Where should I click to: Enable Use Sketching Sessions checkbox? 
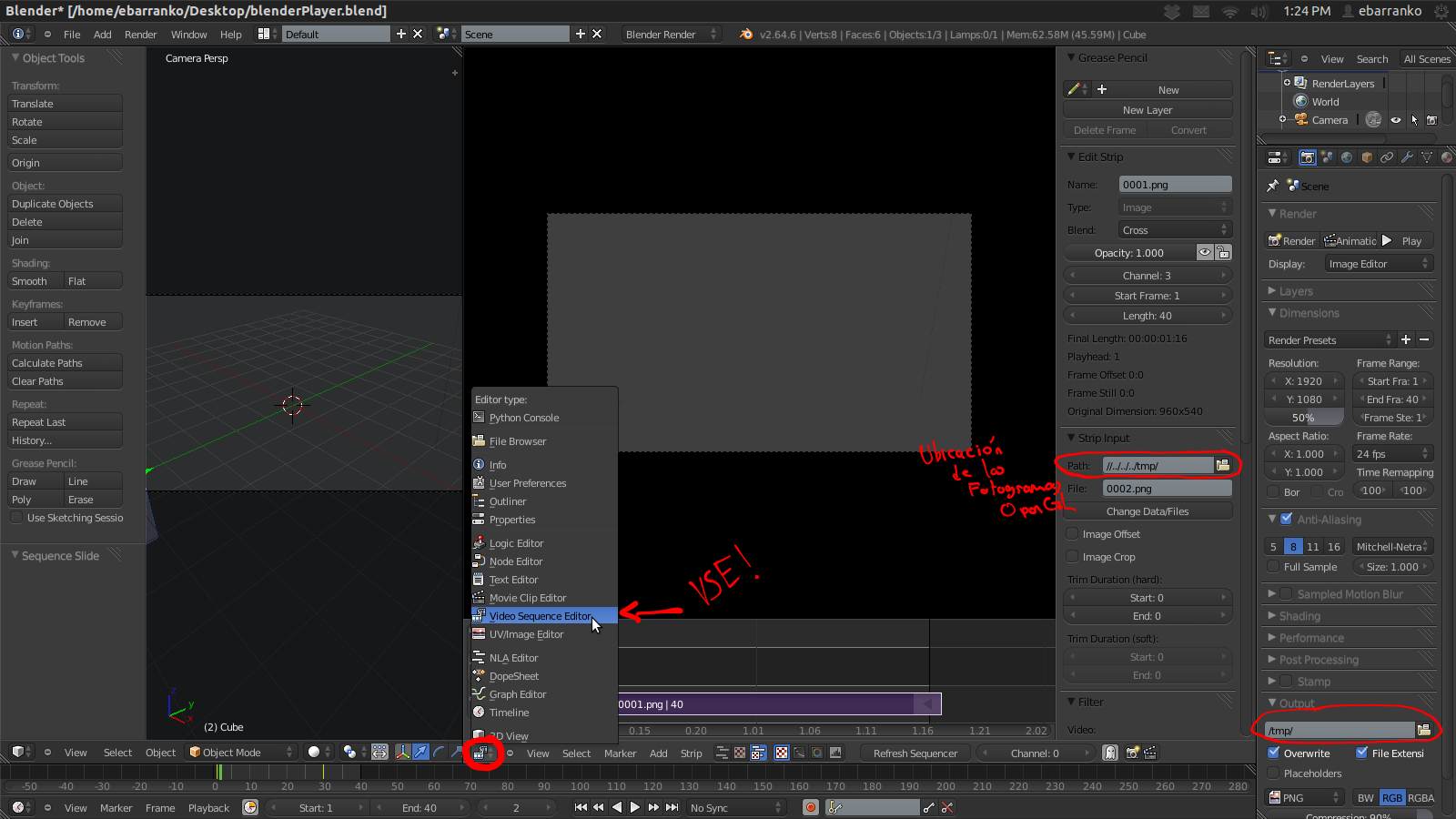[x=16, y=518]
